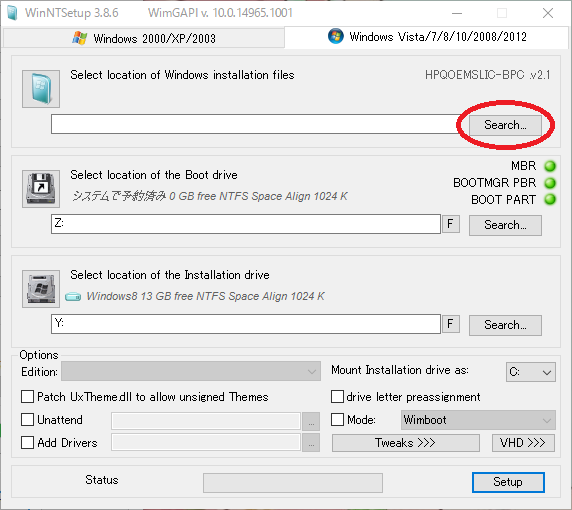Screen dimensions: 572x510
Task: Enable Patch UxTheme.dll unsigned Themes checkbox
Action: tap(27, 397)
